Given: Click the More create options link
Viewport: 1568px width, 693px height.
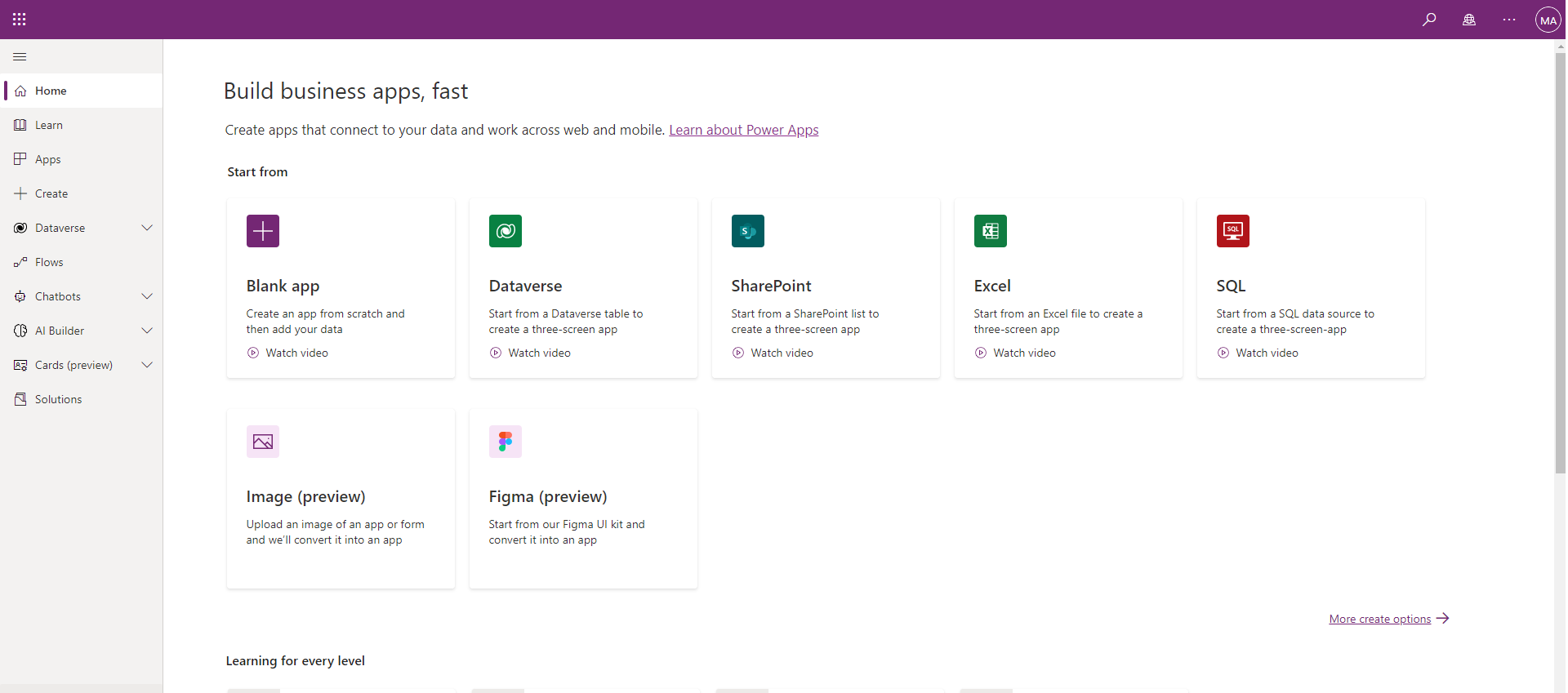Looking at the screenshot, I should pos(1379,619).
